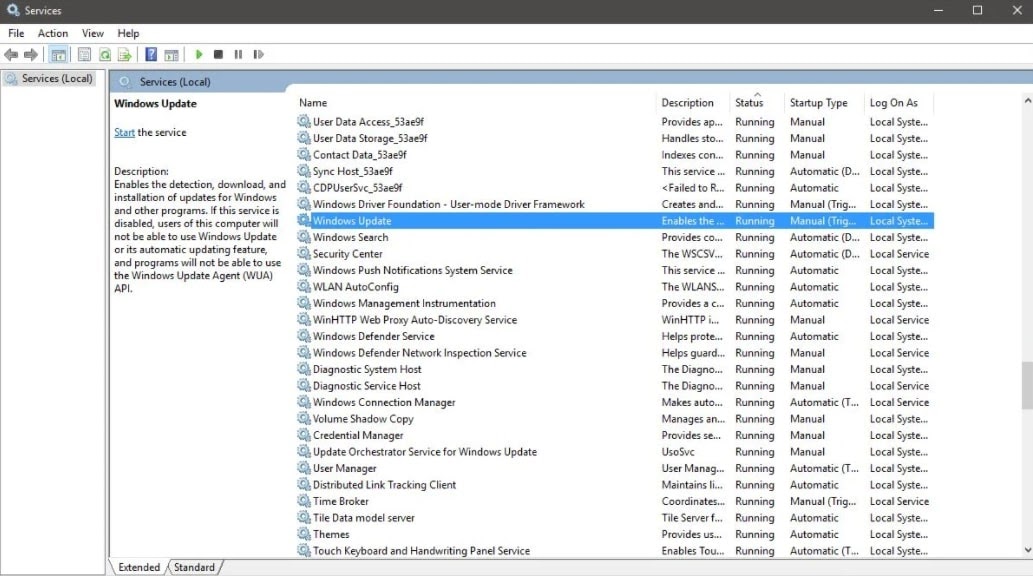Select the Tile Data model server row
The width and height of the screenshot is (1033, 576).
(x=615, y=517)
